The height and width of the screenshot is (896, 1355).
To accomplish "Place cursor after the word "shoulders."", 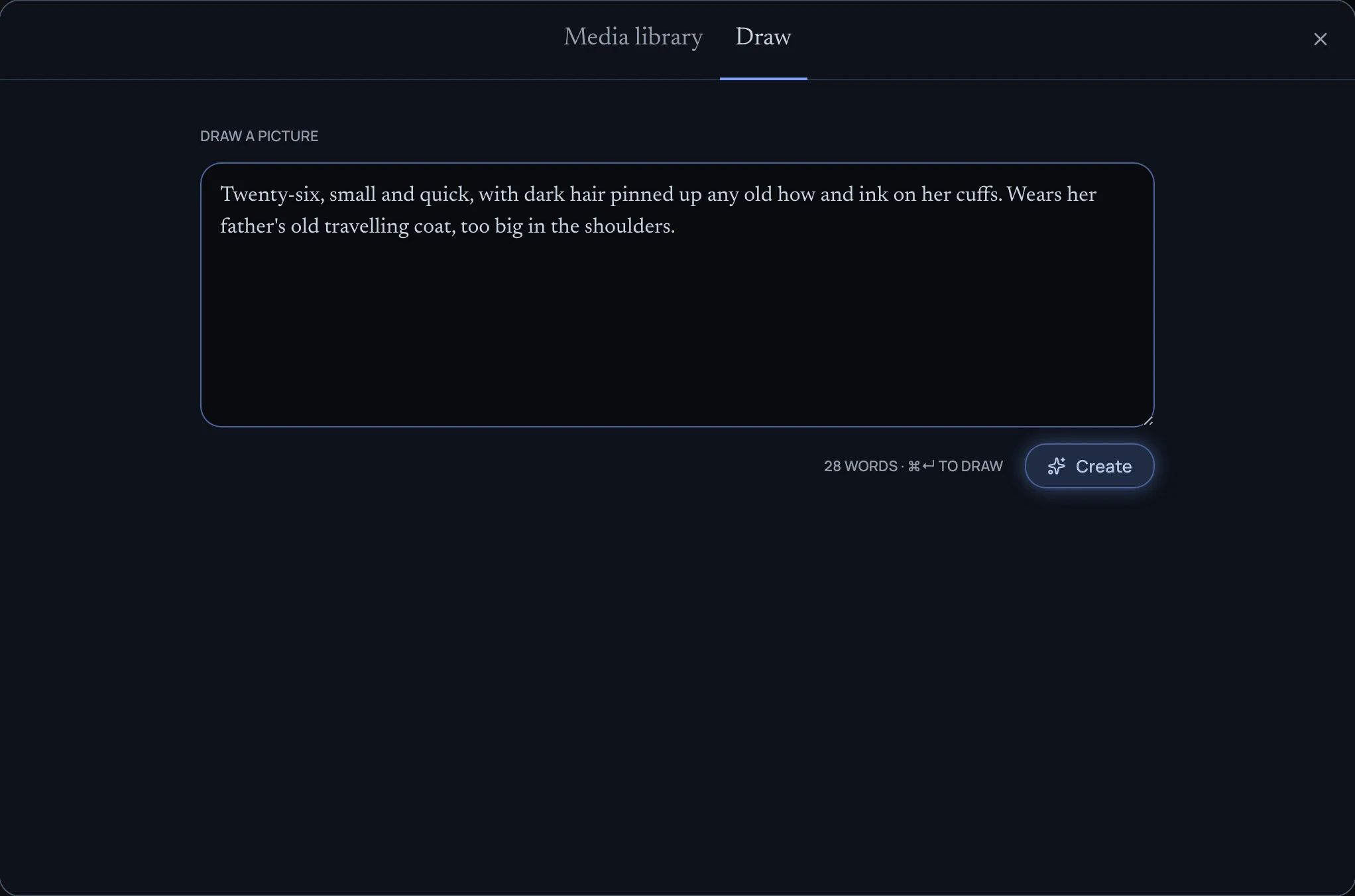I will point(676,227).
